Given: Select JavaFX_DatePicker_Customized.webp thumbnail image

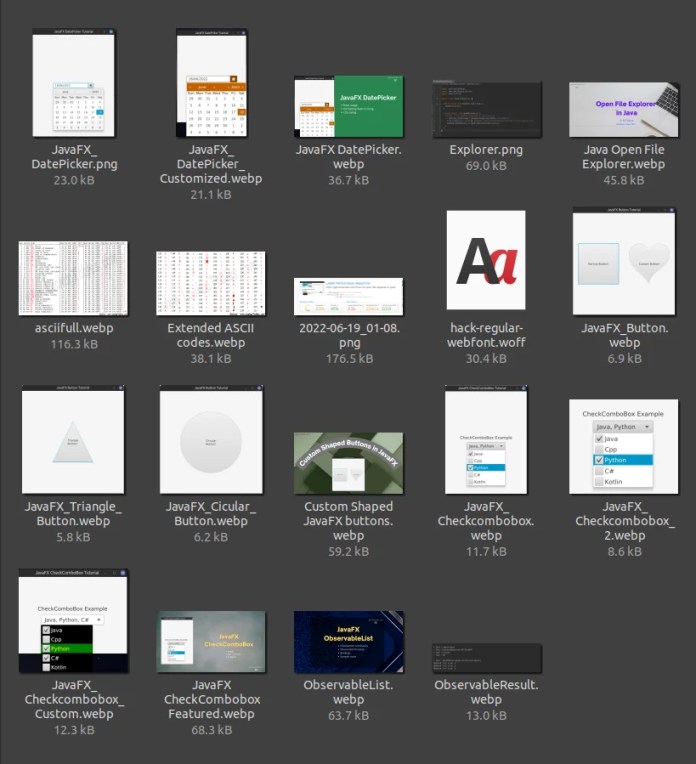Looking at the screenshot, I should pyautogui.click(x=212, y=82).
